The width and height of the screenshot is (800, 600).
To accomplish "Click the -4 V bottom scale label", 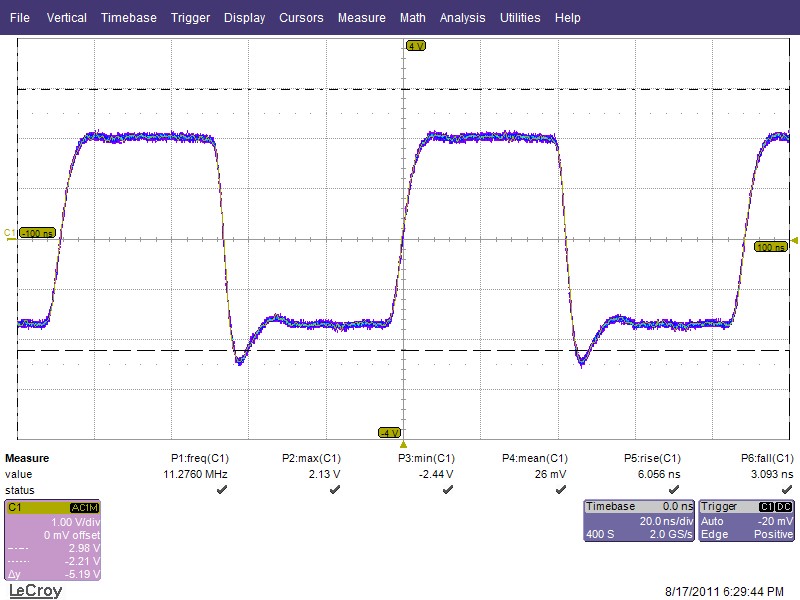I will [x=389, y=433].
